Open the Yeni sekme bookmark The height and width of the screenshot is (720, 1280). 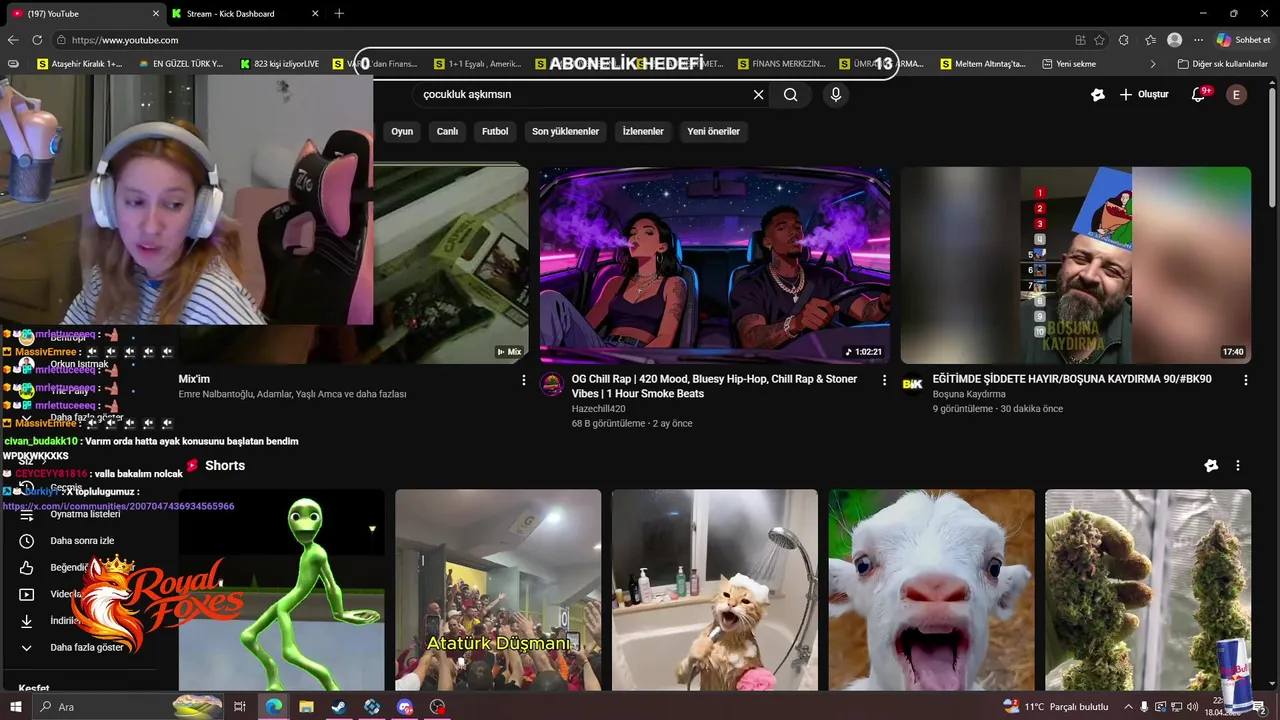[1069, 64]
